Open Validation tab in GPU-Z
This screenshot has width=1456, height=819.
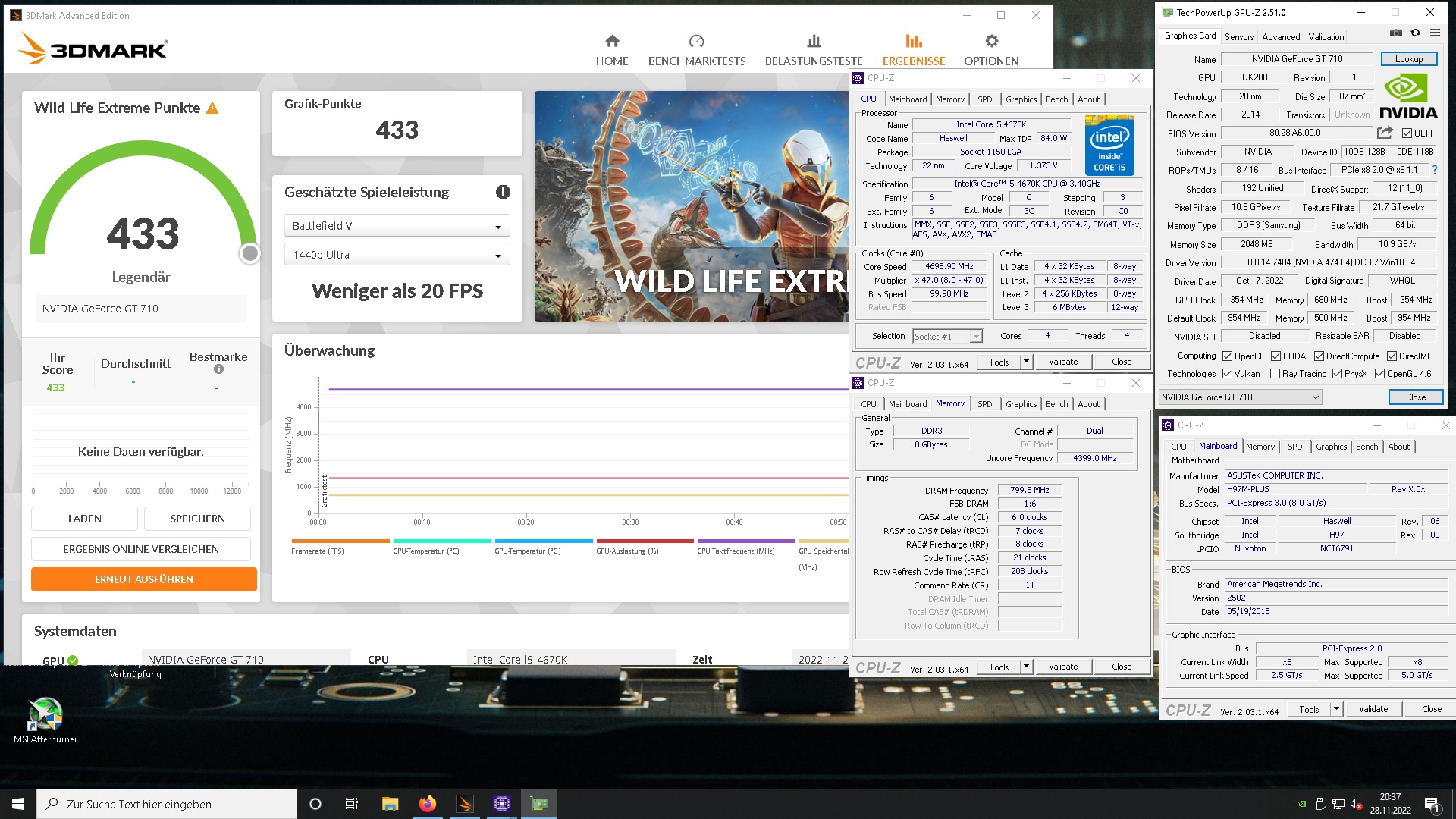1326,36
